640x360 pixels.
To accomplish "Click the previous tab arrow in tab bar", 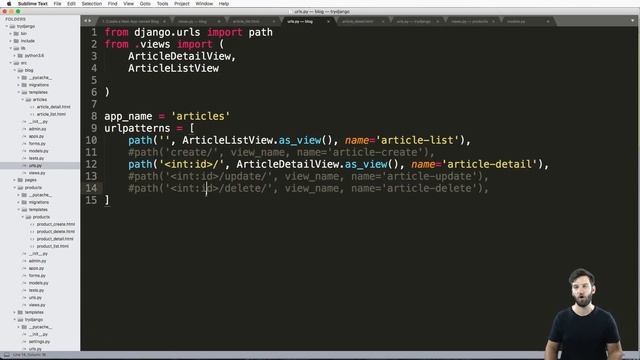I will tap(85, 21).
